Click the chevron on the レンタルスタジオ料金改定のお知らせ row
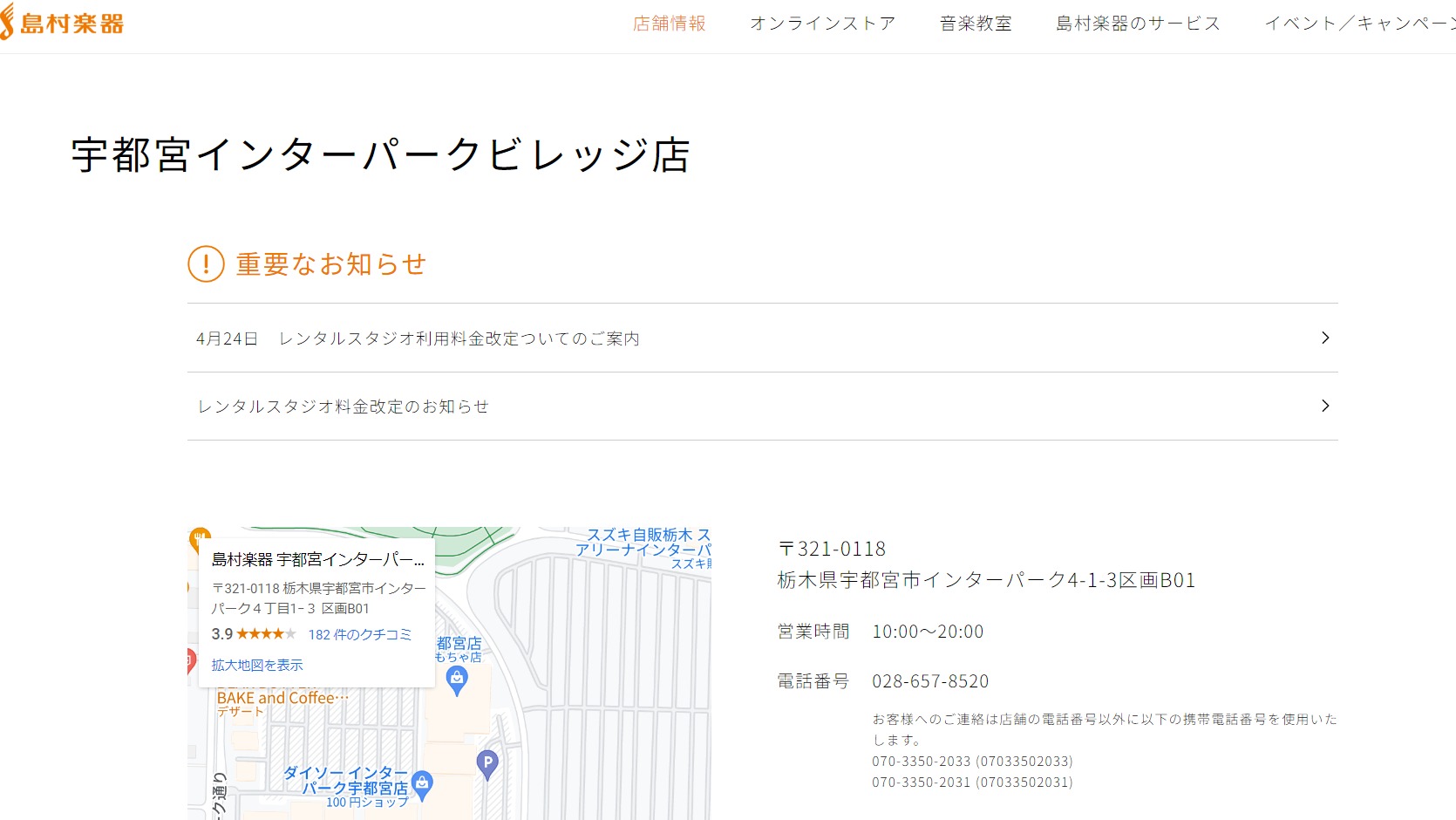This screenshot has height=820, width=1456. click(x=1325, y=406)
